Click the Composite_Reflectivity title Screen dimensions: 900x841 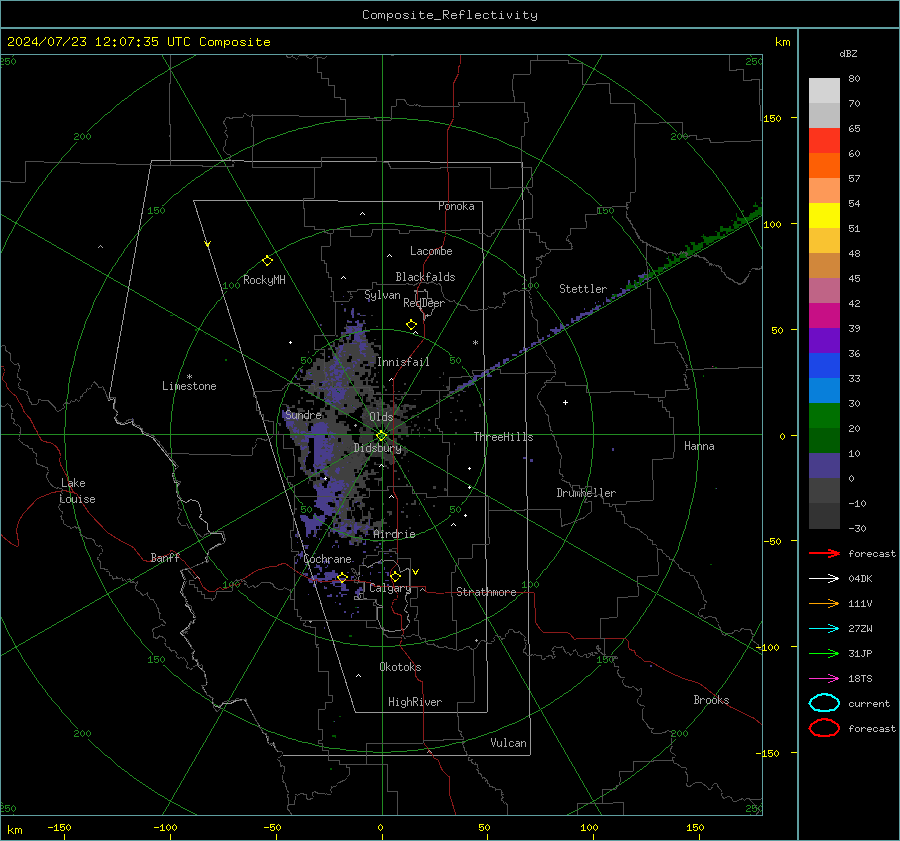(x=450, y=15)
